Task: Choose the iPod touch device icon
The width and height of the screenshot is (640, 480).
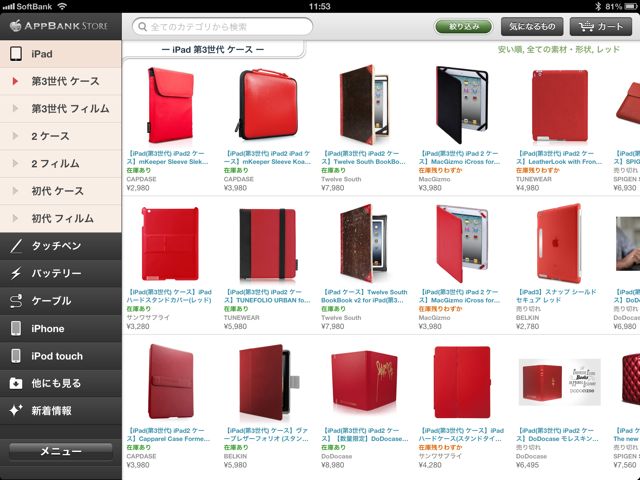Action: (x=16, y=356)
